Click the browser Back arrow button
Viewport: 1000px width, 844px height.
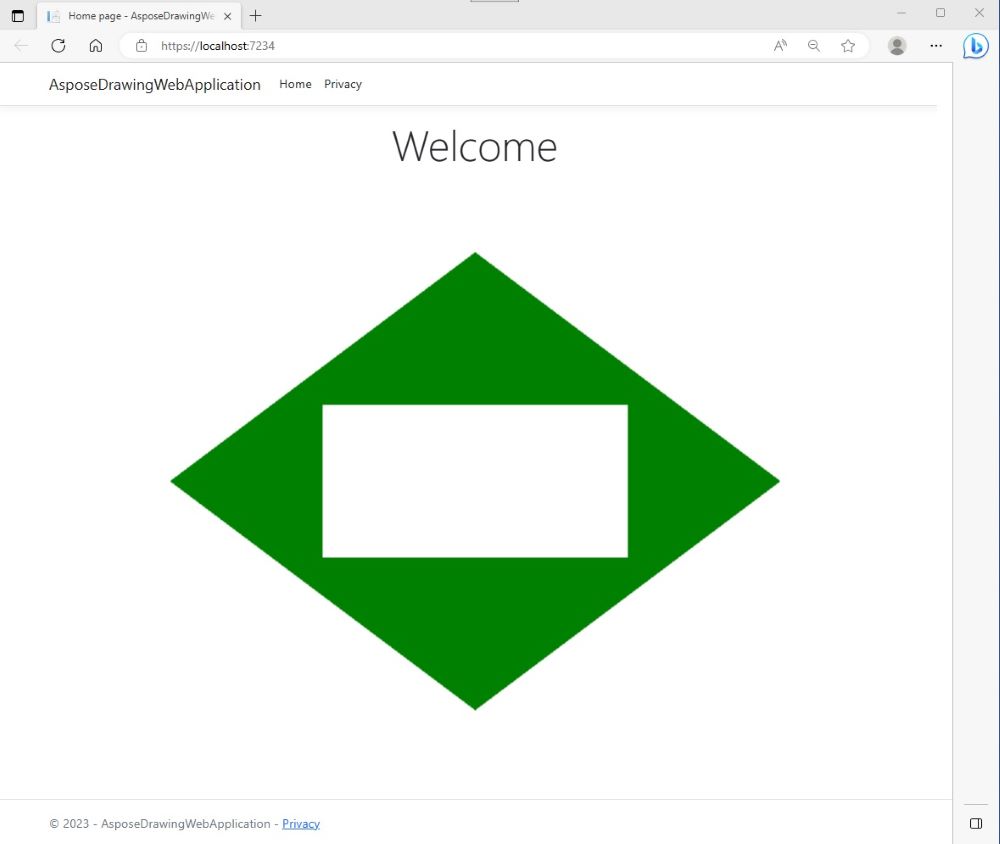click(x=21, y=46)
